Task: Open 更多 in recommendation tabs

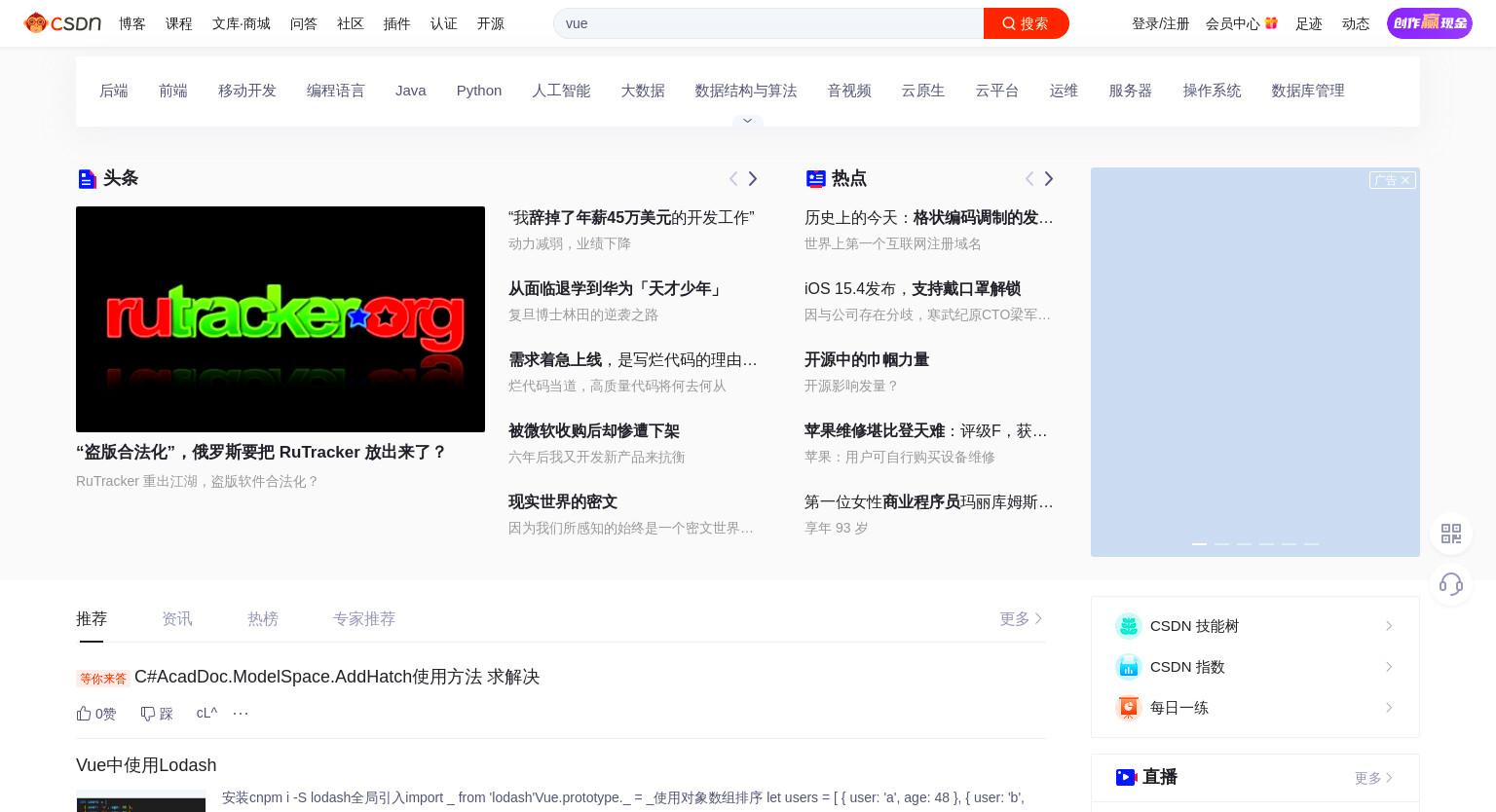Action: 1021,618
